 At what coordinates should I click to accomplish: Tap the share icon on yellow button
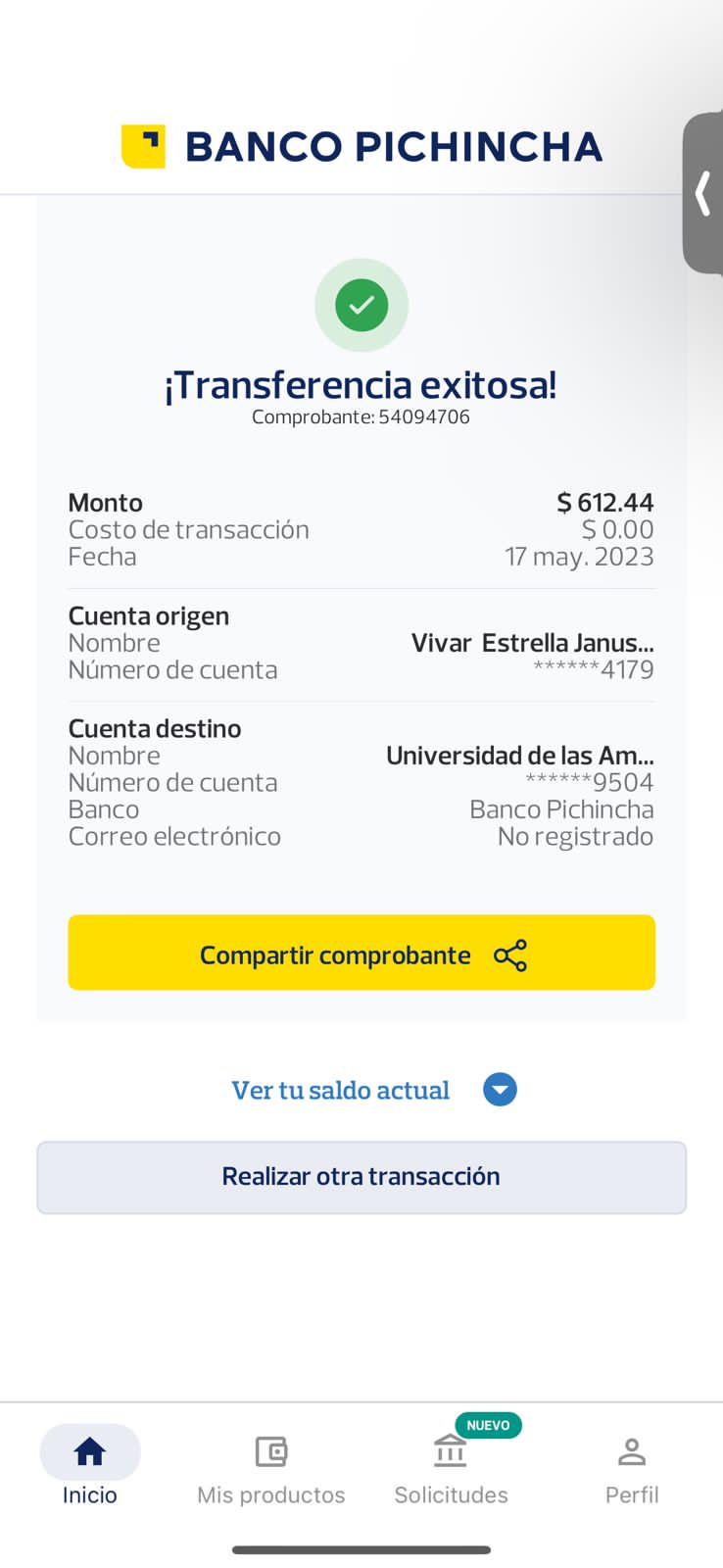tap(510, 955)
